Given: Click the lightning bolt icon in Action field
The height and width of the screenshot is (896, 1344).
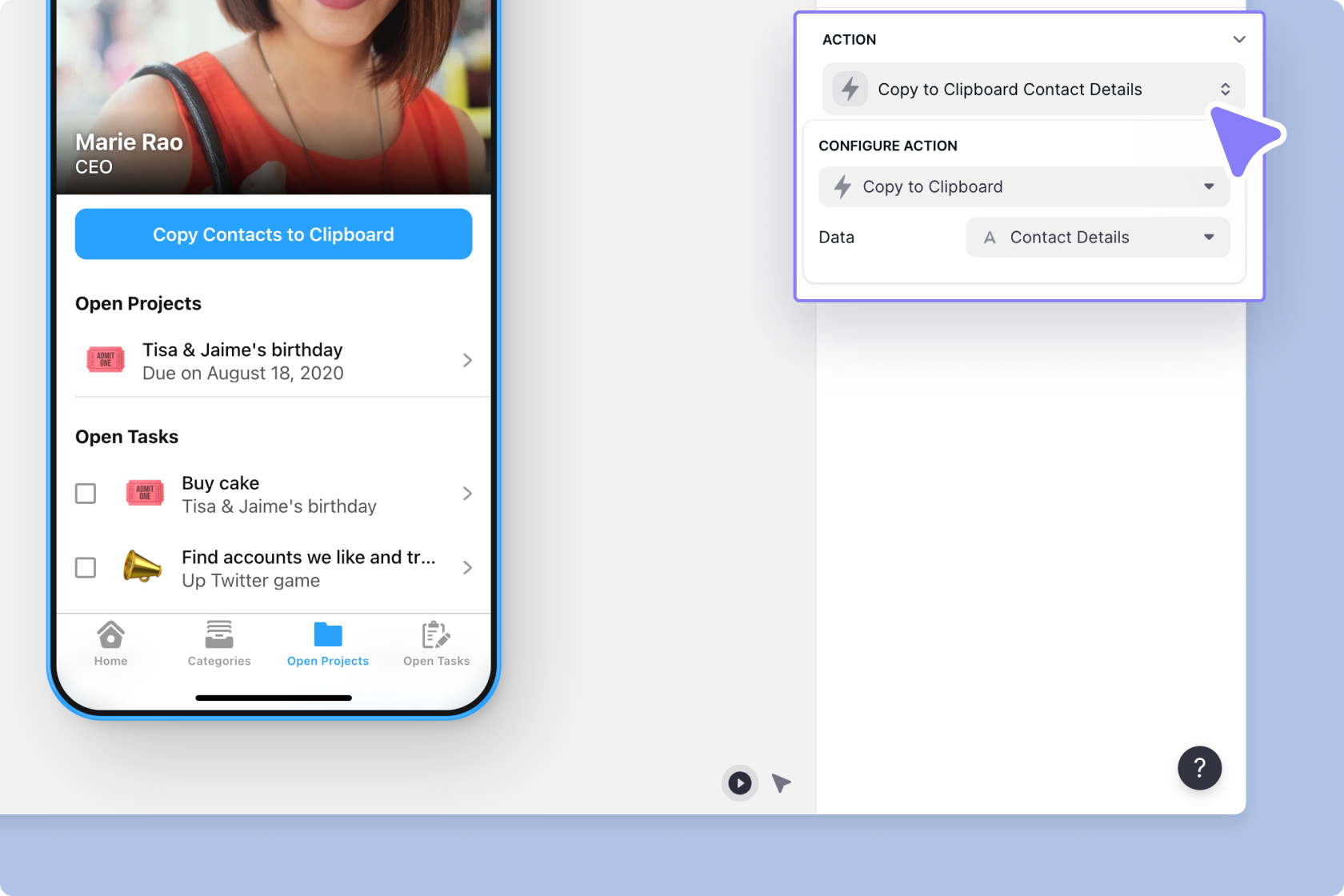Looking at the screenshot, I should tap(850, 89).
